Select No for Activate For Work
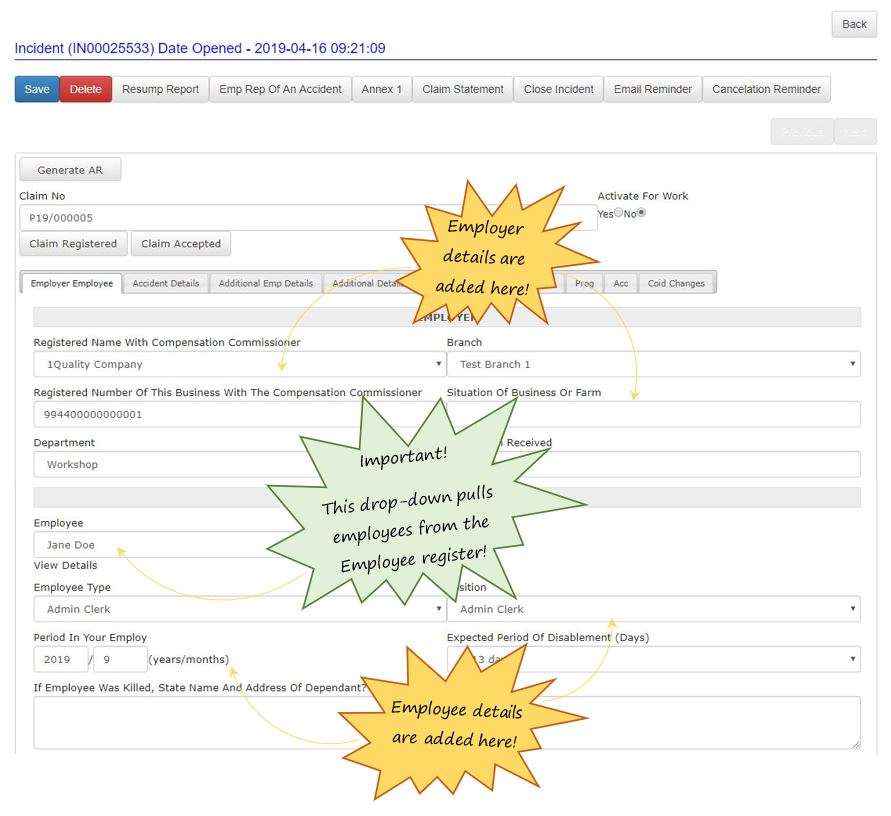891x816 pixels. (x=641, y=213)
